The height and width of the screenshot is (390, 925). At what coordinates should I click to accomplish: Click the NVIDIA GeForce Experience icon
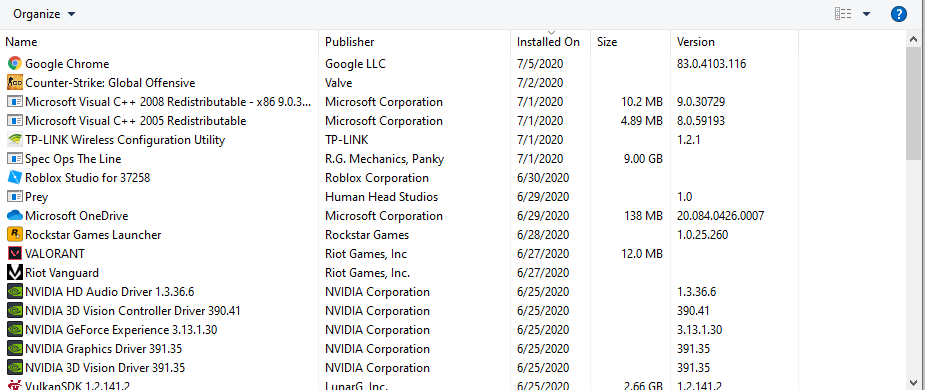click(x=15, y=330)
